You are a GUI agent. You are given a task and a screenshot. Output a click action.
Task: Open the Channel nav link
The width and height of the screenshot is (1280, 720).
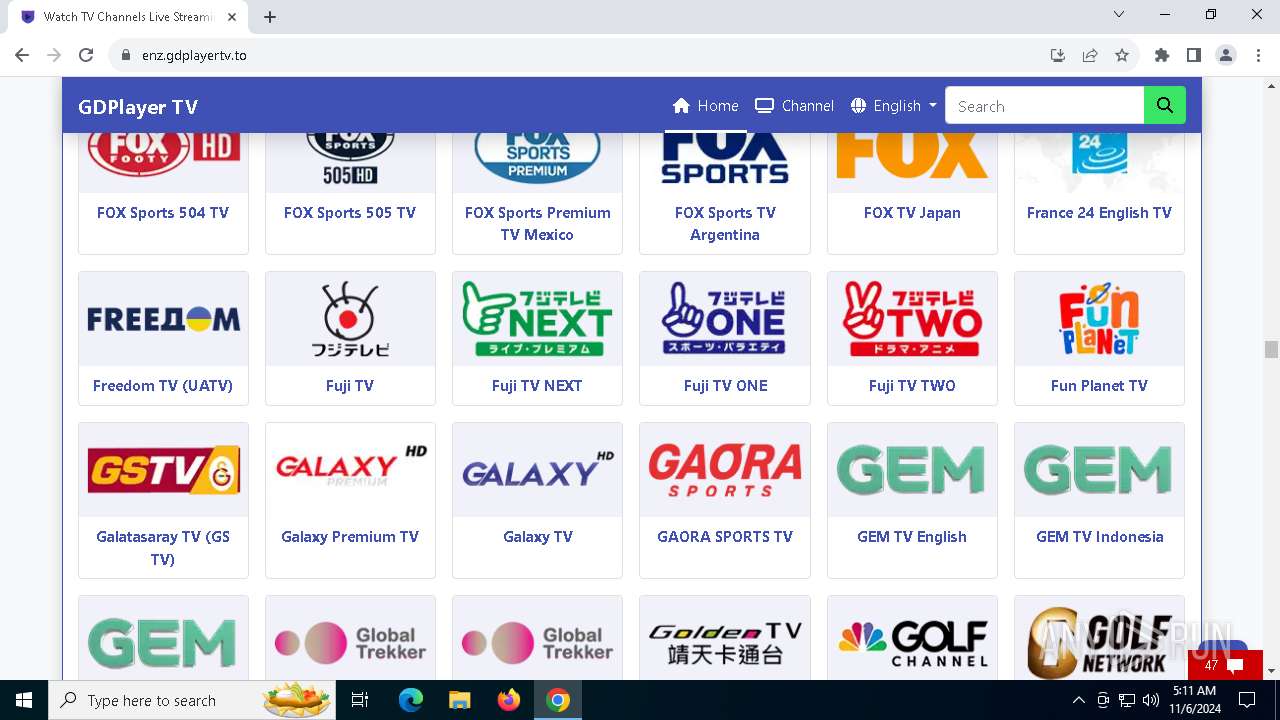(x=795, y=106)
